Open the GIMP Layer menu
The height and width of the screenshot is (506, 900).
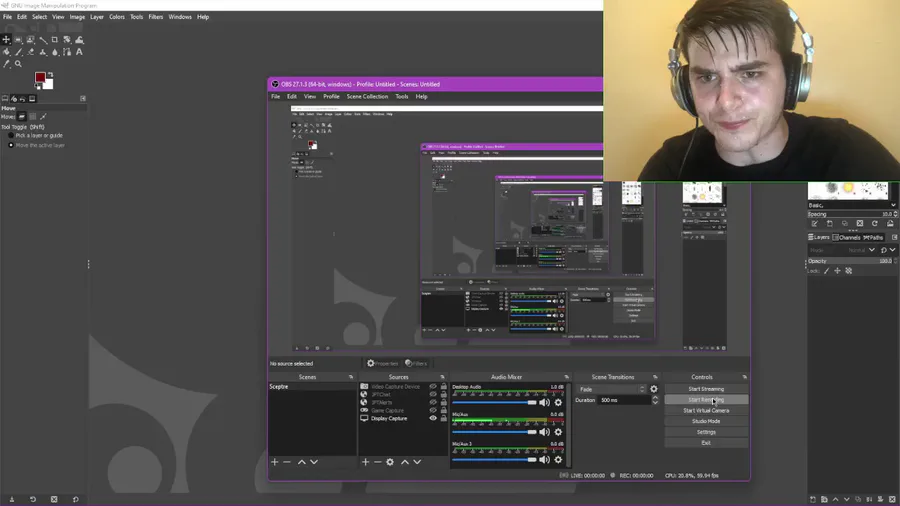pyautogui.click(x=96, y=17)
